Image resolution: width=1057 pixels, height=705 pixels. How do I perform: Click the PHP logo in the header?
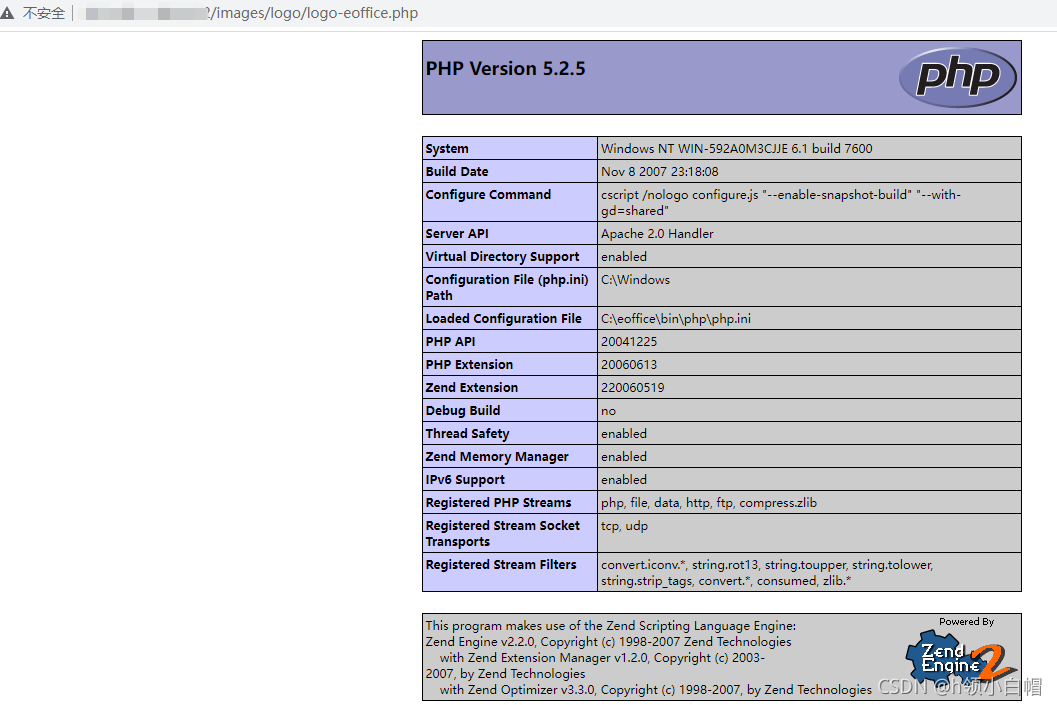(957, 77)
